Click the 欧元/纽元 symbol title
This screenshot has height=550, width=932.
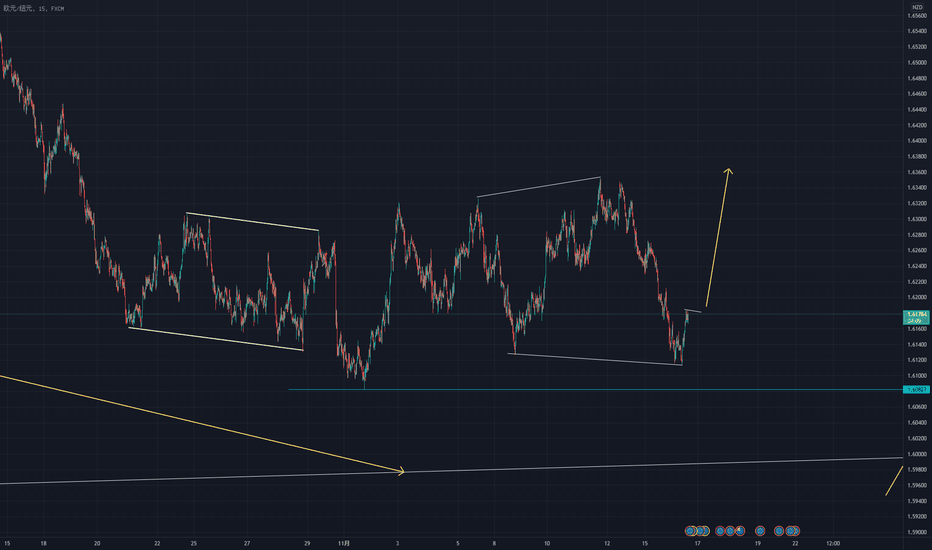pos(19,8)
